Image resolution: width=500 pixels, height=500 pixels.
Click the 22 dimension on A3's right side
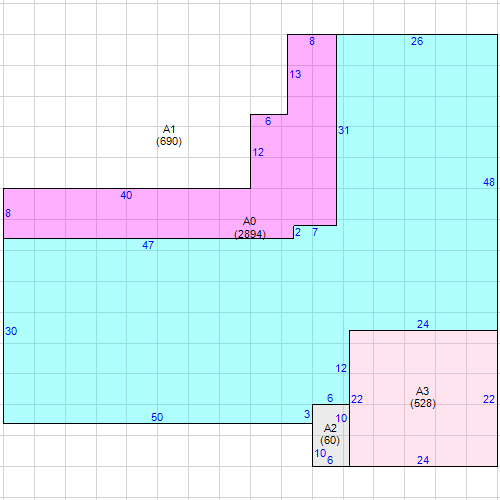[489, 399]
